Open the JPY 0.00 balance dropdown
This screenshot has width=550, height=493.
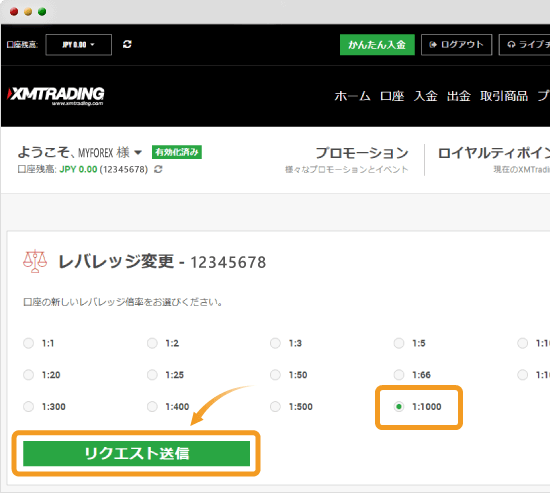coord(79,45)
